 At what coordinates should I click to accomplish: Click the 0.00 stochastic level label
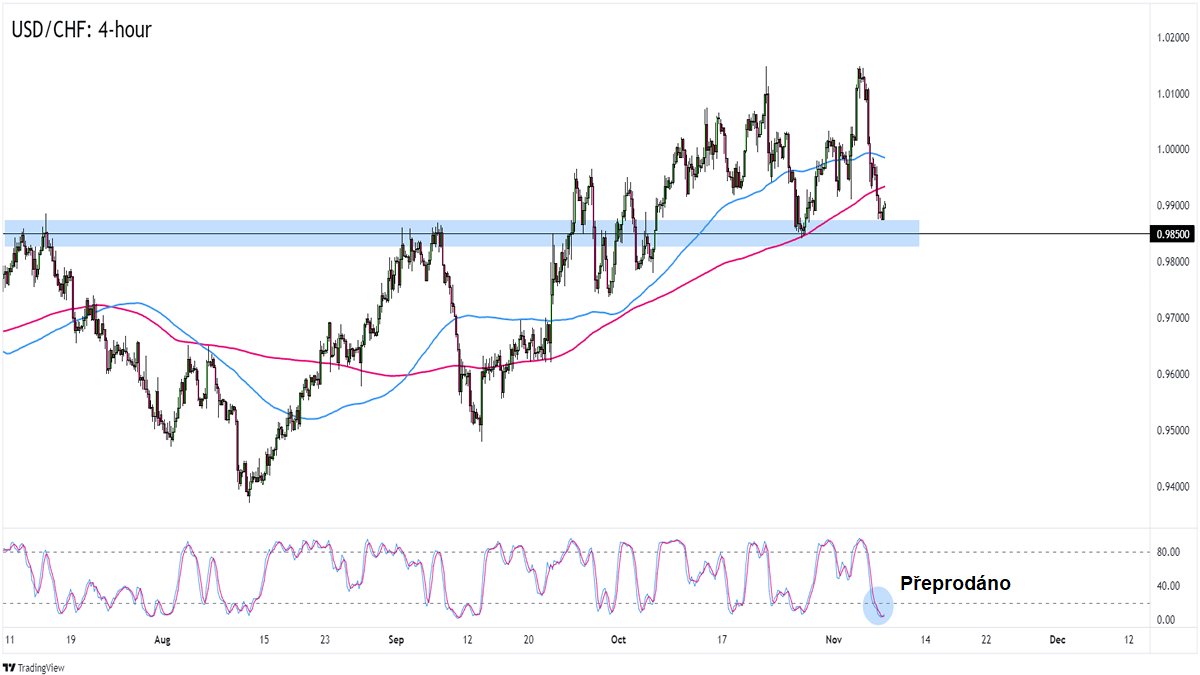tap(1165, 620)
